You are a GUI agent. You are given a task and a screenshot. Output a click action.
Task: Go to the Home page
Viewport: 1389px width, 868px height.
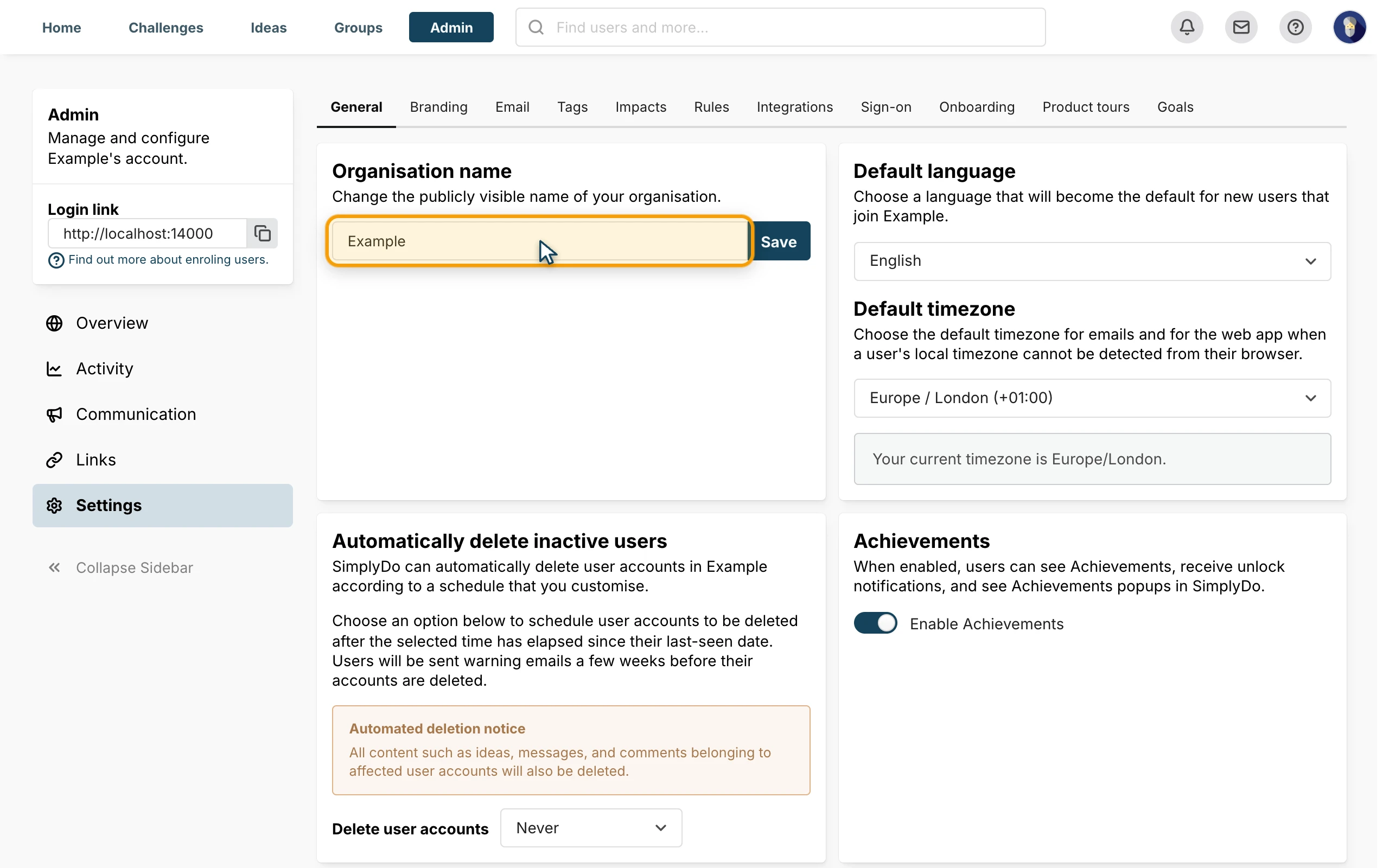(x=61, y=27)
